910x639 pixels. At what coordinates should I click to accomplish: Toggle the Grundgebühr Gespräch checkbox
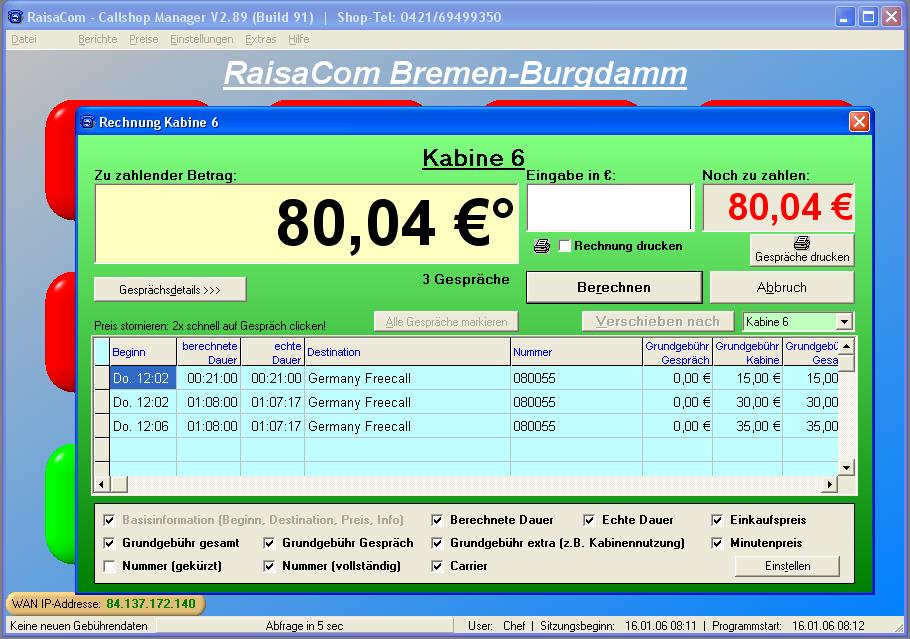[x=269, y=543]
